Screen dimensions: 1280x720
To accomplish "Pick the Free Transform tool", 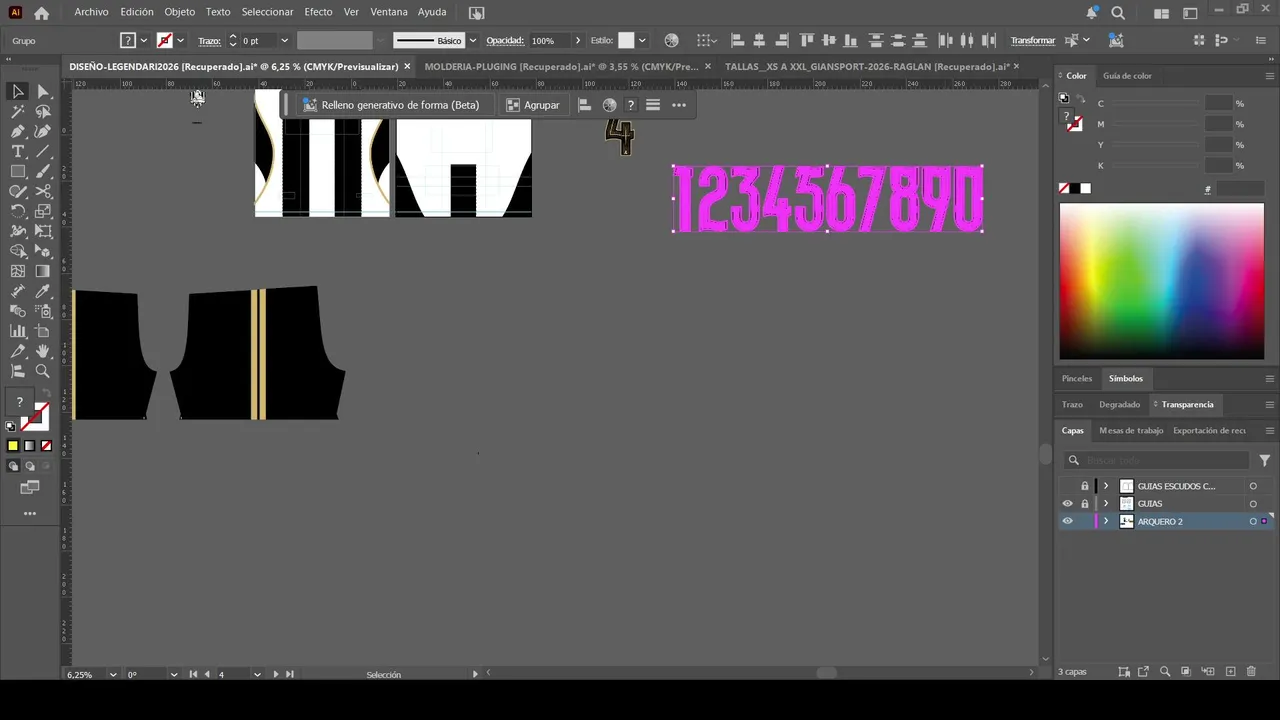I will (43, 231).
